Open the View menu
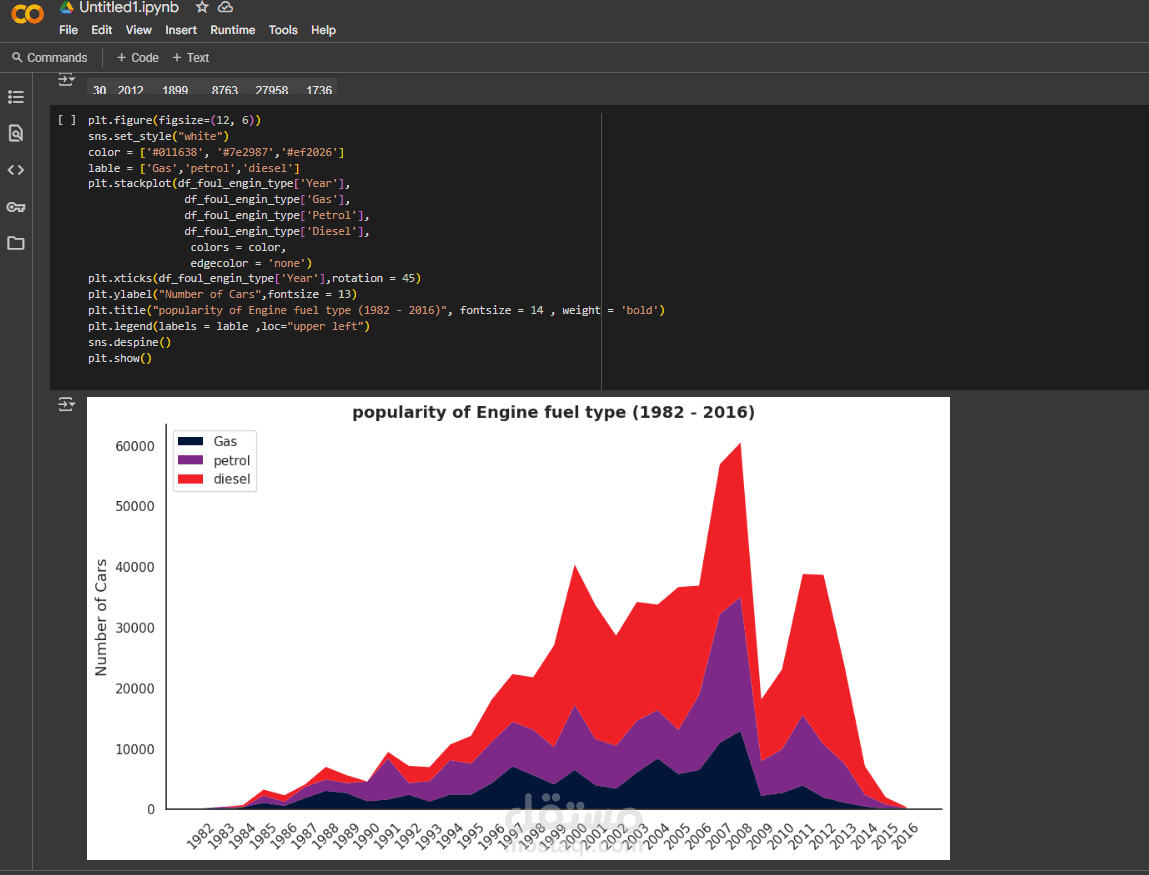1149x875 pixels. pyautogui.click(x=138, y=30)
